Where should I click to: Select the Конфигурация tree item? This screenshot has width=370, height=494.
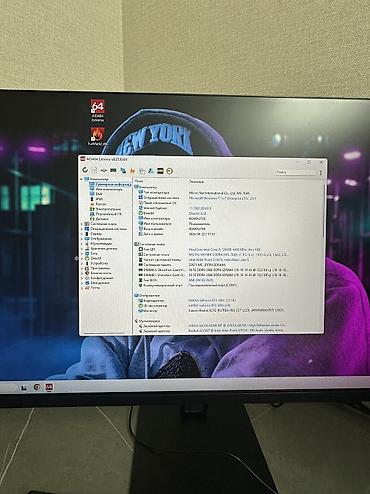[99, 278]
